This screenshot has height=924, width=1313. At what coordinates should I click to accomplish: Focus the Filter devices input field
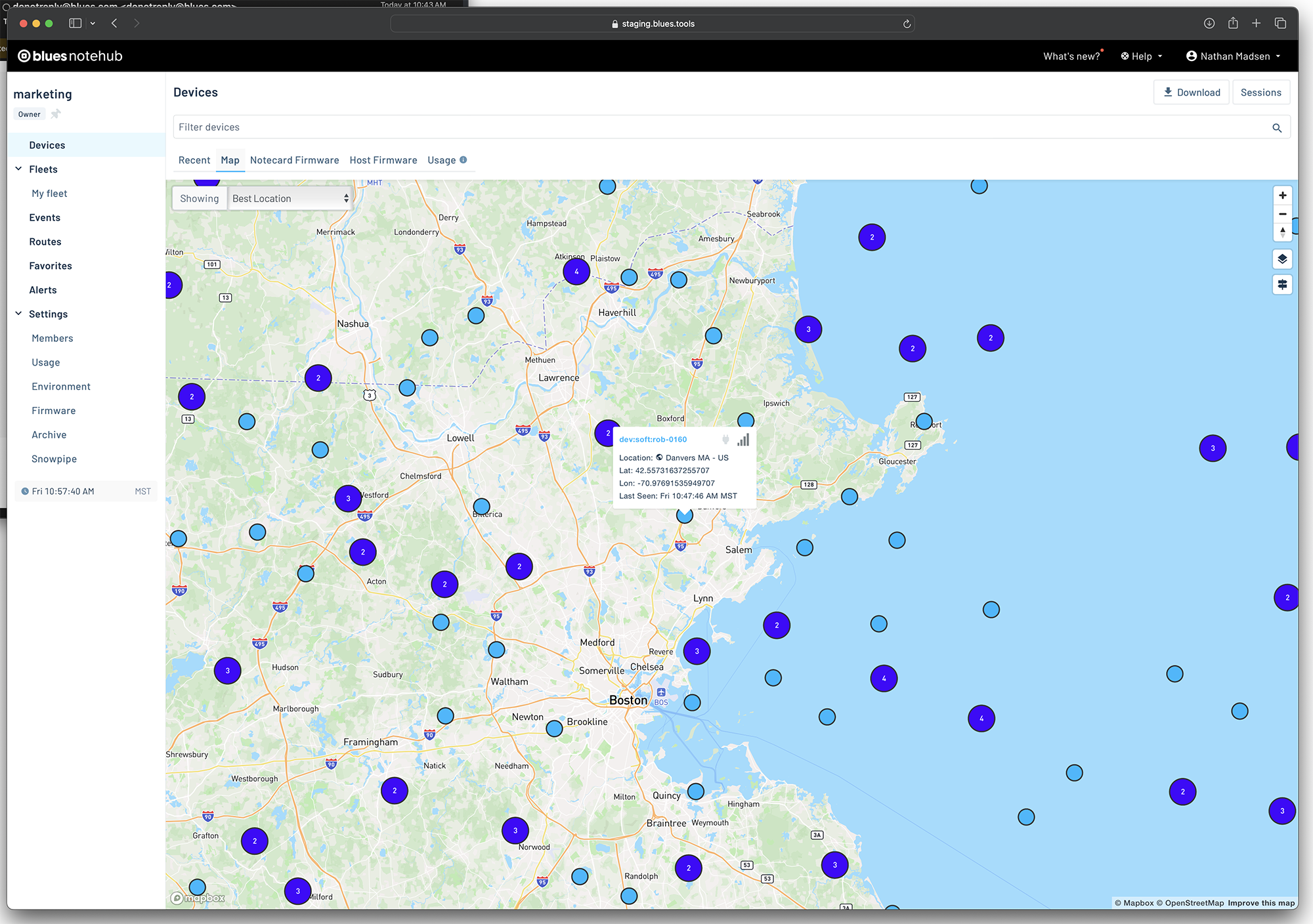(x=722, y=127)
